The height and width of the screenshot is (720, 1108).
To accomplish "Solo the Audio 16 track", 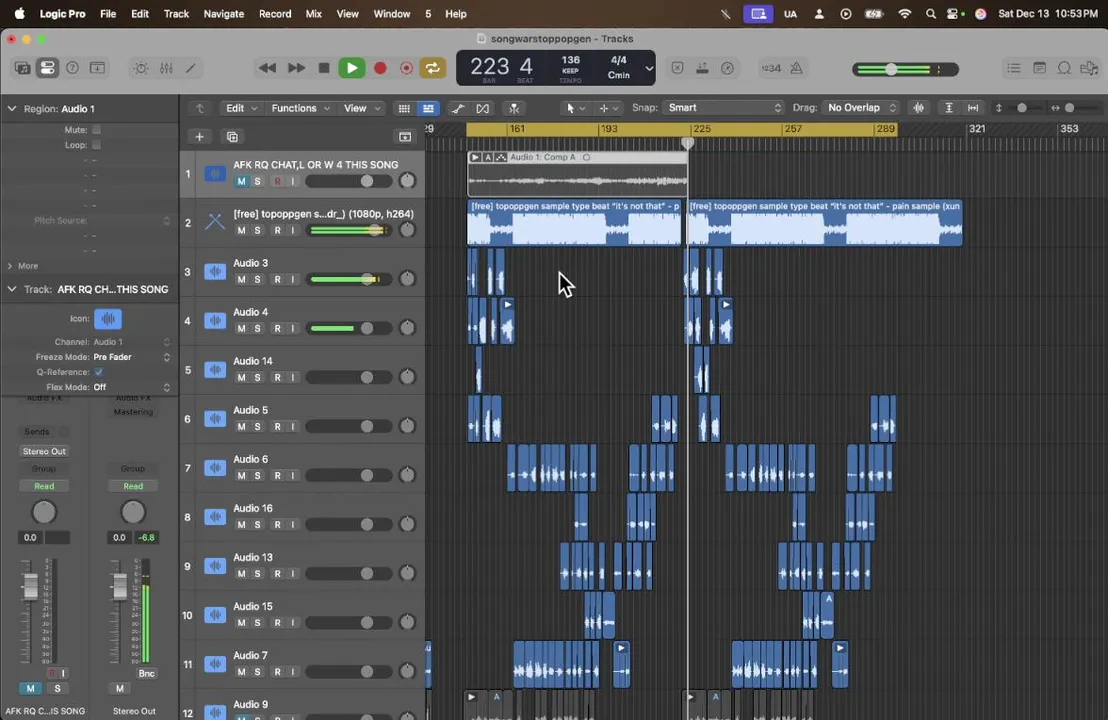I will 257,525.
